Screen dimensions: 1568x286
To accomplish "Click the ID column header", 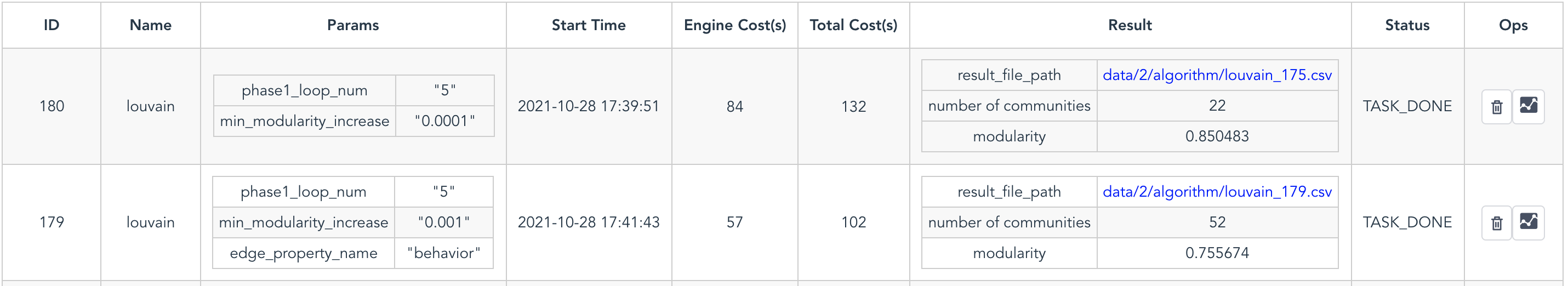I will click(x=52, y=25).
